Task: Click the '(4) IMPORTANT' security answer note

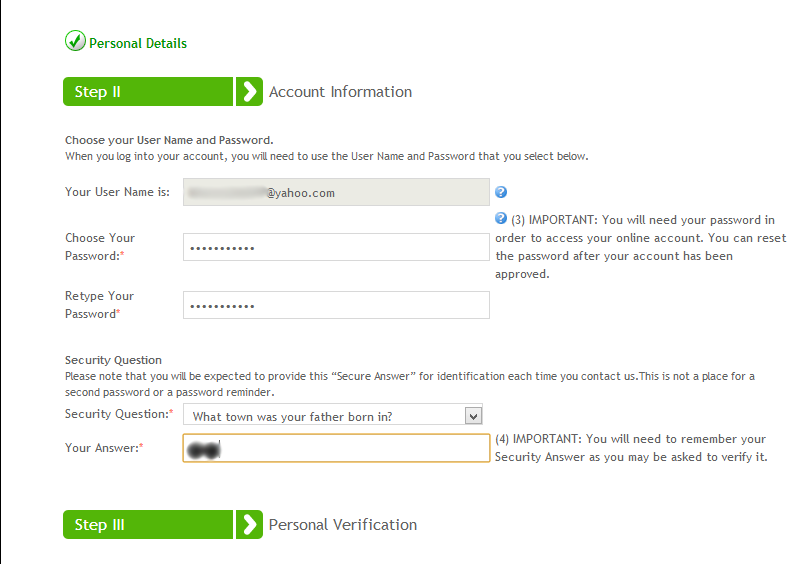Action: point(631,448)
